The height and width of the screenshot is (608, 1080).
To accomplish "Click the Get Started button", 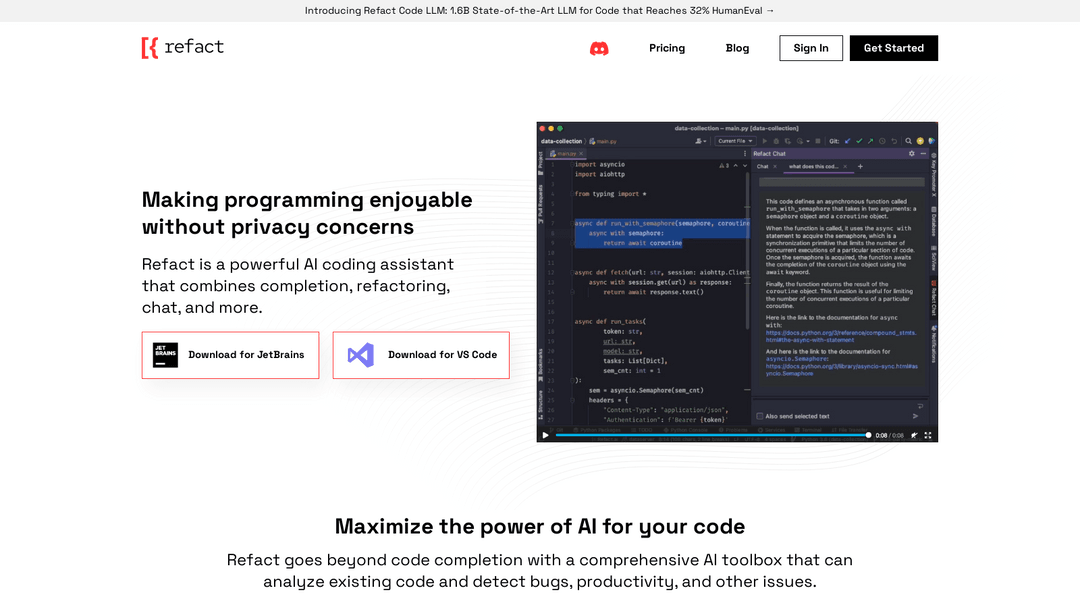I will pos(893,48).
